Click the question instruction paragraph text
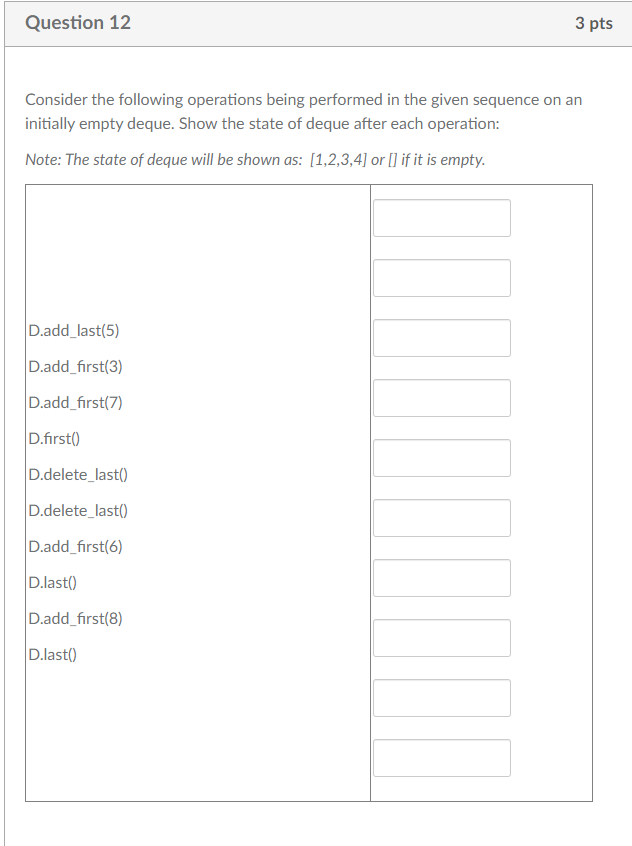The image size is (632, 846). coord(303,111)
